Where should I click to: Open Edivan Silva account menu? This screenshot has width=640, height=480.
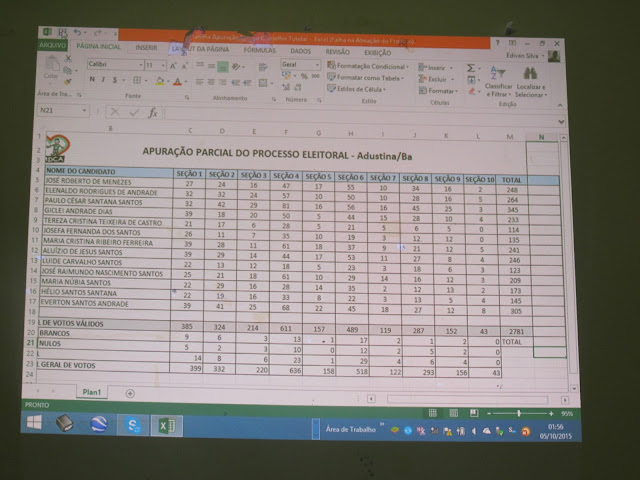tap(525, 56)
